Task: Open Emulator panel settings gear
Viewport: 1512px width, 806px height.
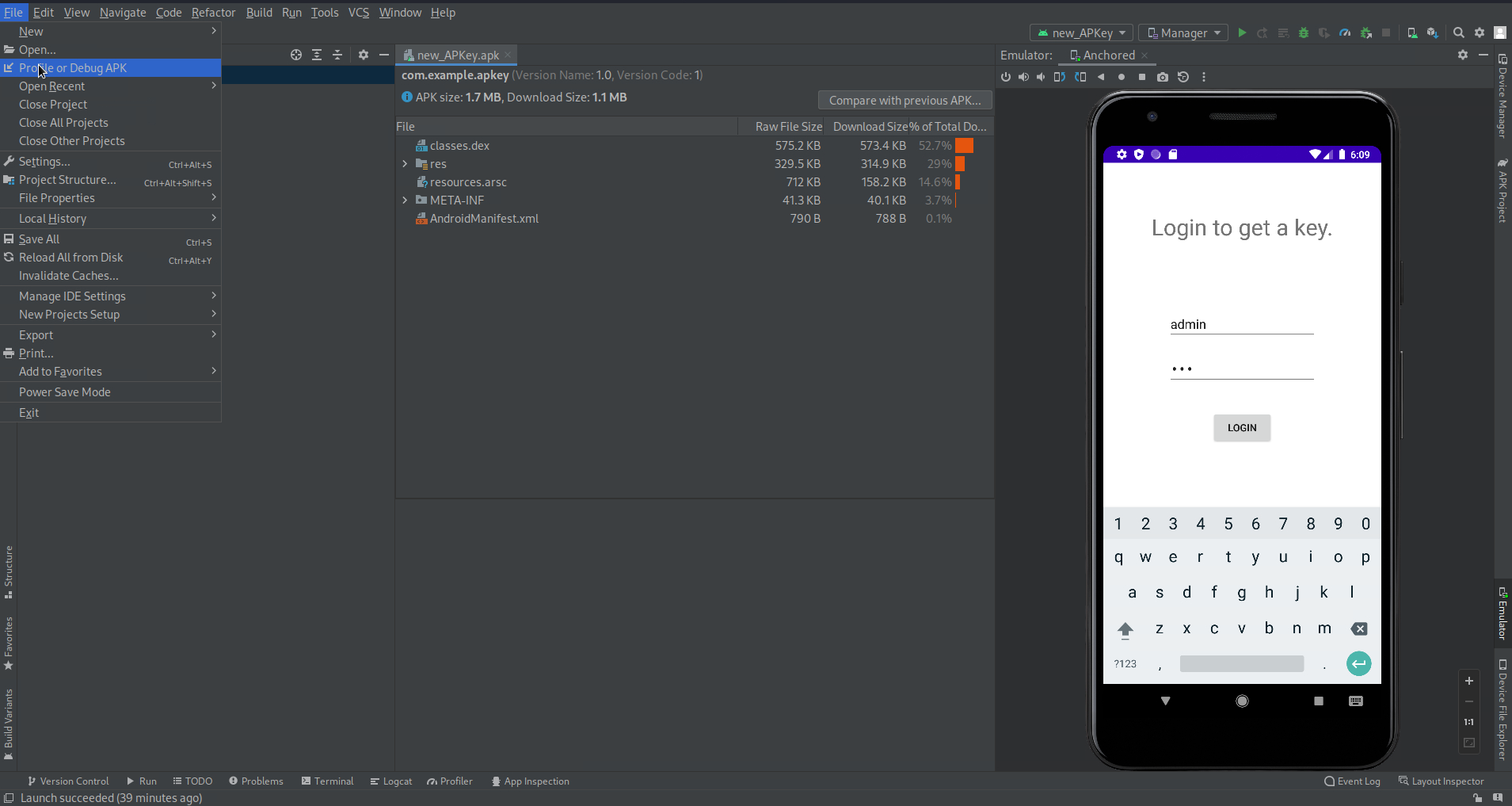Action: [x=1463, y=55]
